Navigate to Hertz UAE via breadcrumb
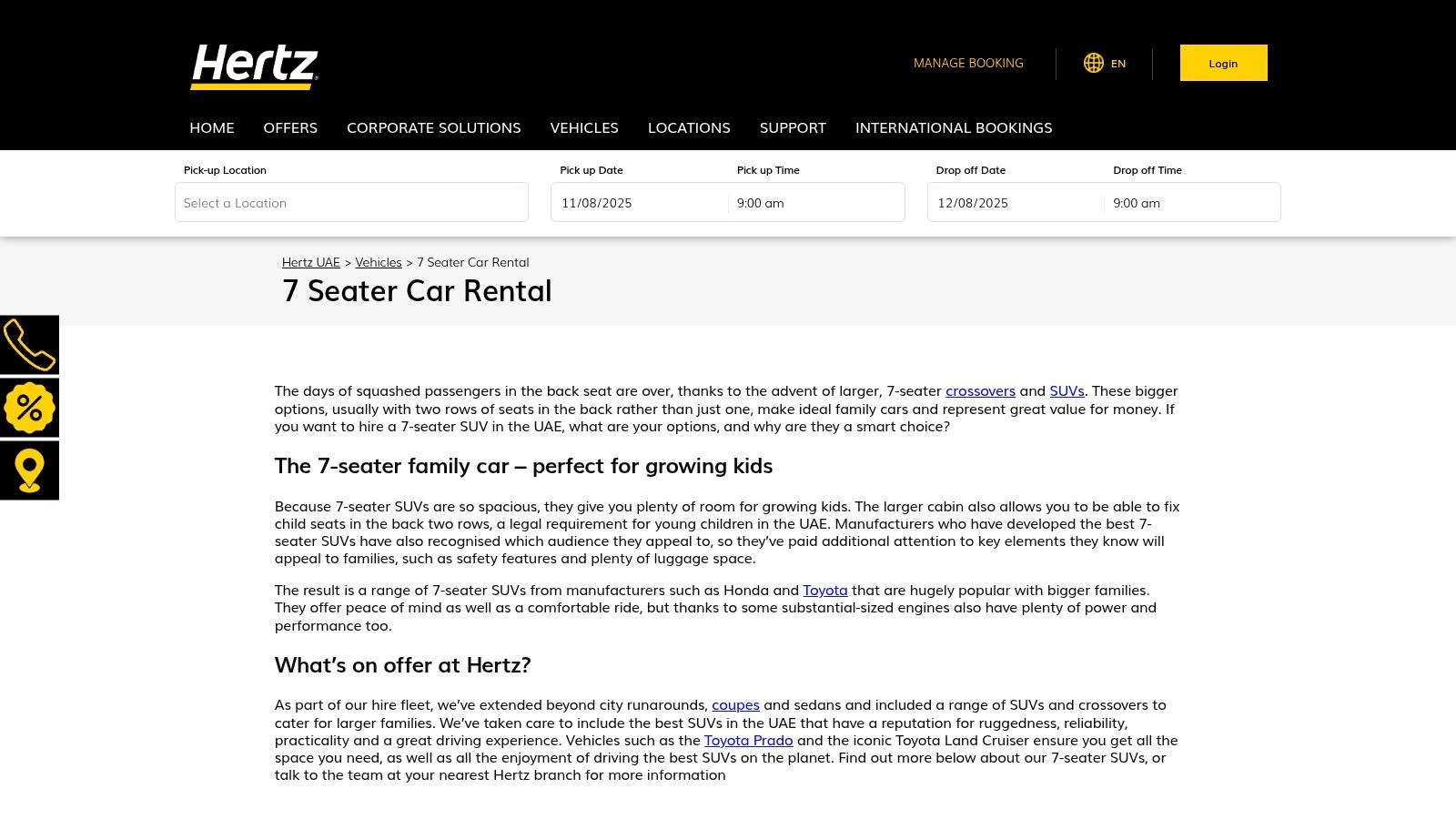Viewport: 1456px width, 819px height. (x=311, y=262)
